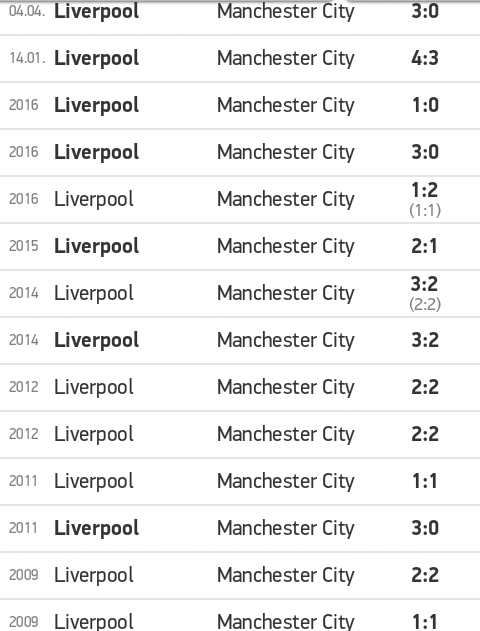Open the 14.01. Liverpool 4:3 match
Screen dimensions: 480x631
[240, 59]
